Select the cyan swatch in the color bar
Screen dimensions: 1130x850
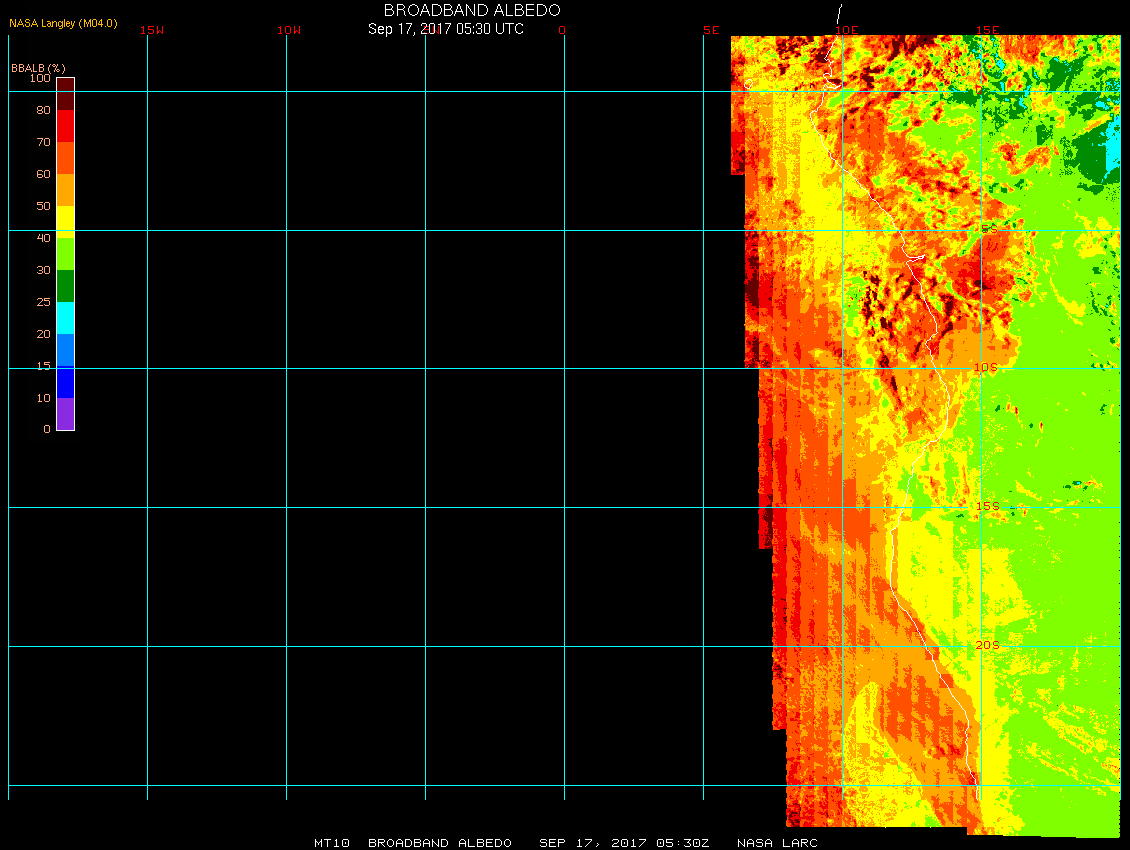pyautogui.click(x=65, y=318)
